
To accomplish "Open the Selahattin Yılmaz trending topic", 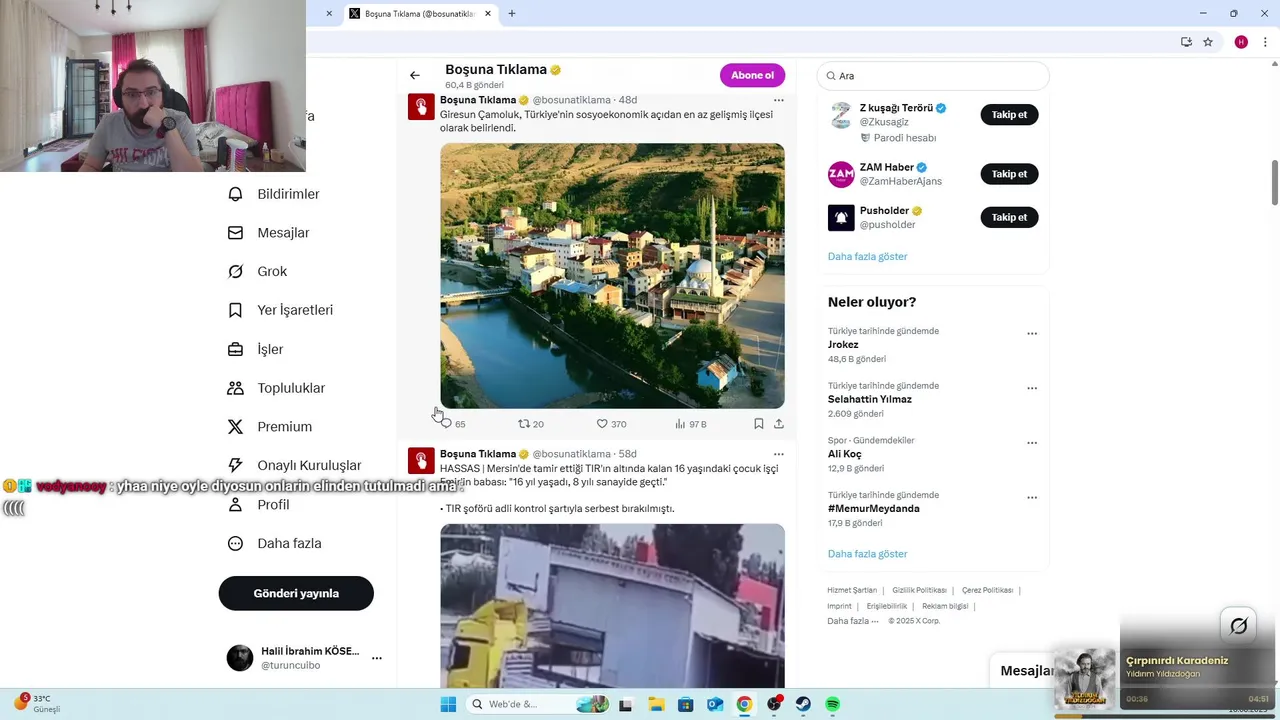I will coord(869,399).
